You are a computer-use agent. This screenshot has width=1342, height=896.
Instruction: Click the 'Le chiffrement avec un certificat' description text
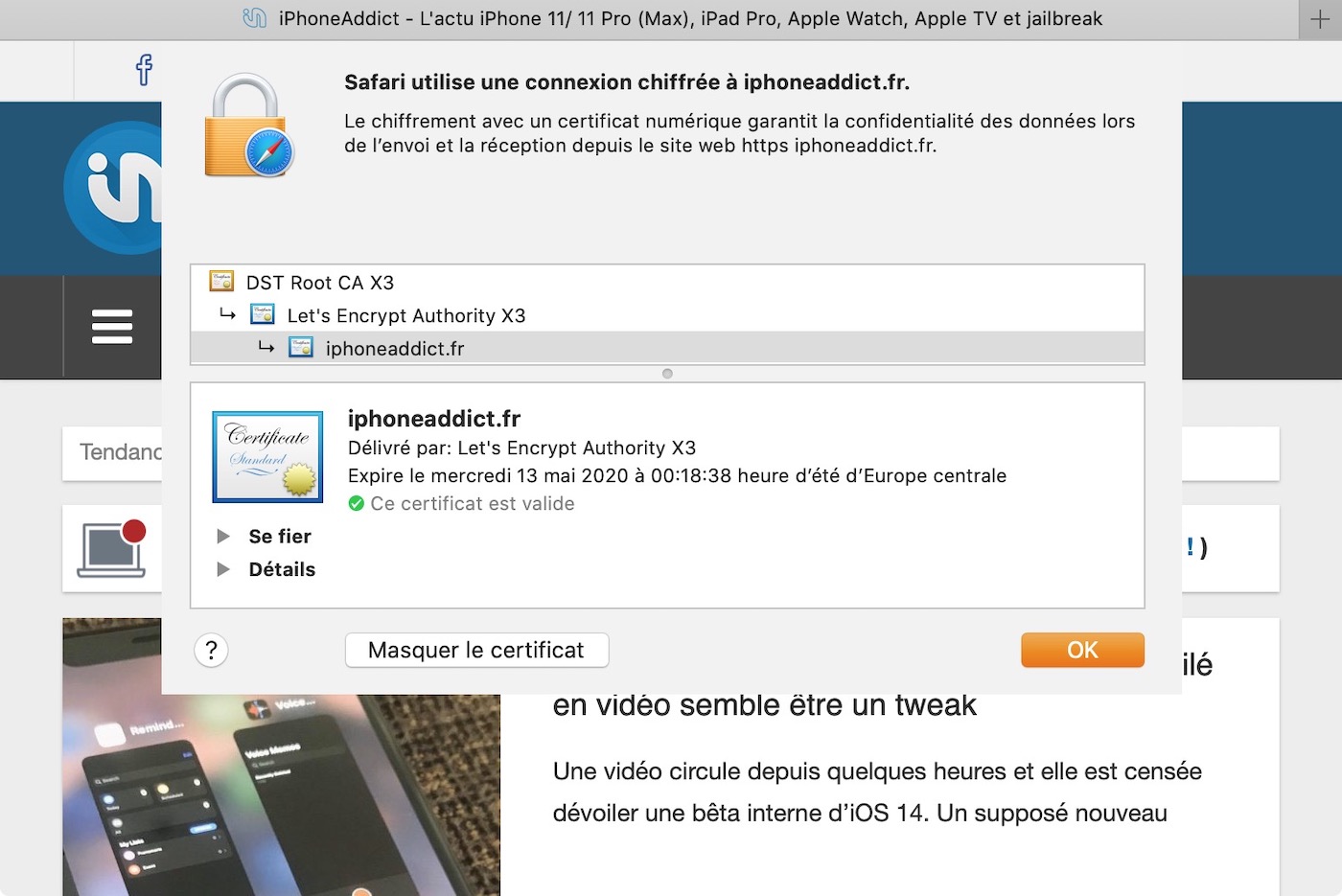(x=739, y=133)
